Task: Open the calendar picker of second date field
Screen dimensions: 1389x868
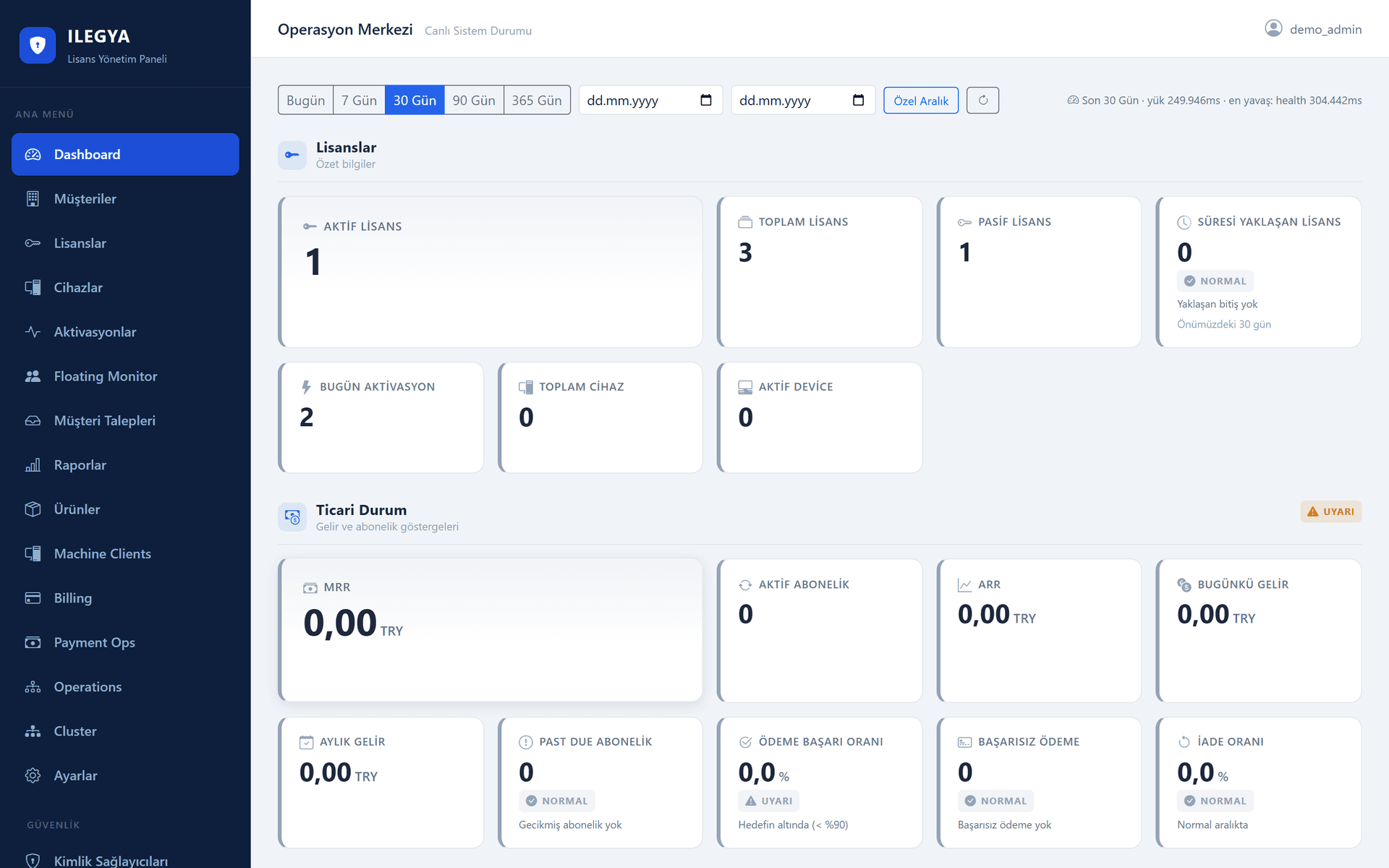Action: (858, 100)
